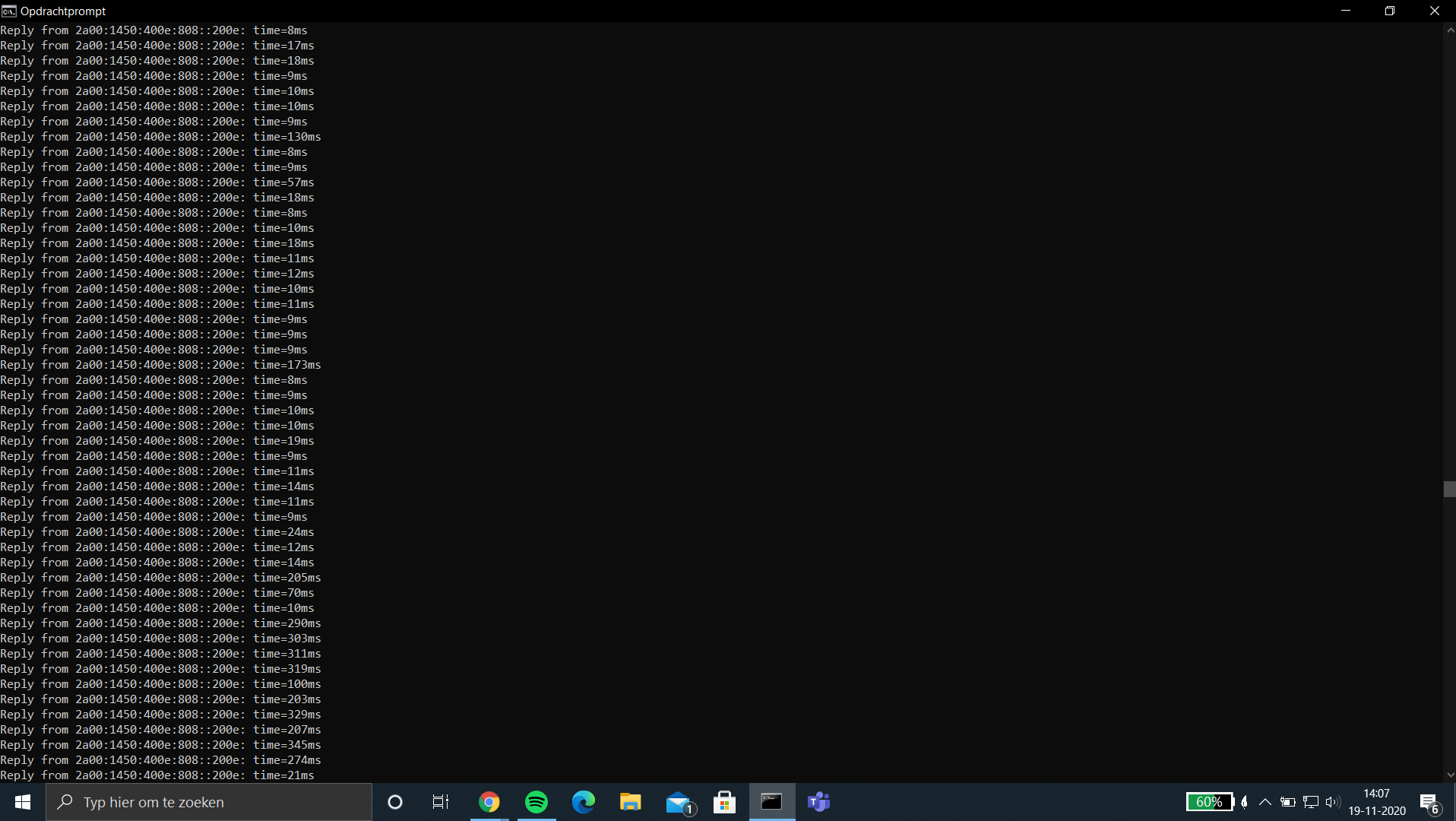Image resolution: width=1456 pixels, height=821 pixels.
Task: Open the Action Center with 6 notifications
Action: click(1429, 803)
